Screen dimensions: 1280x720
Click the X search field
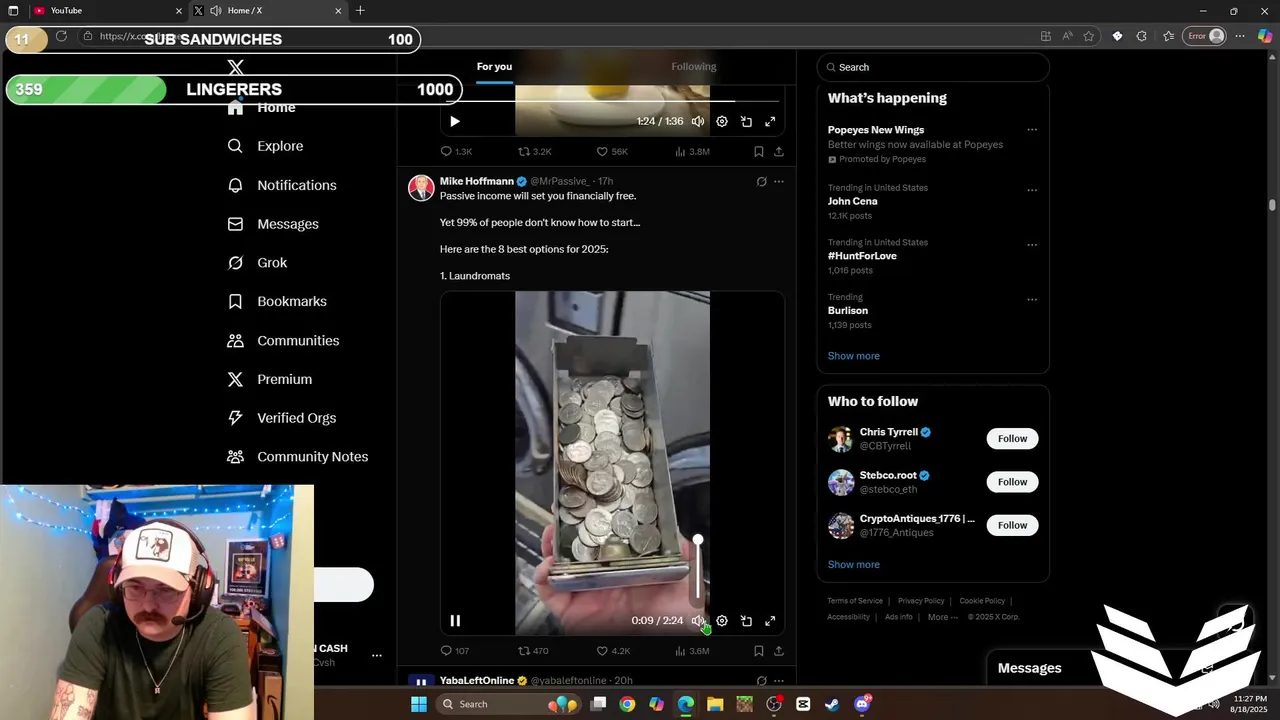tap(933, 67)
